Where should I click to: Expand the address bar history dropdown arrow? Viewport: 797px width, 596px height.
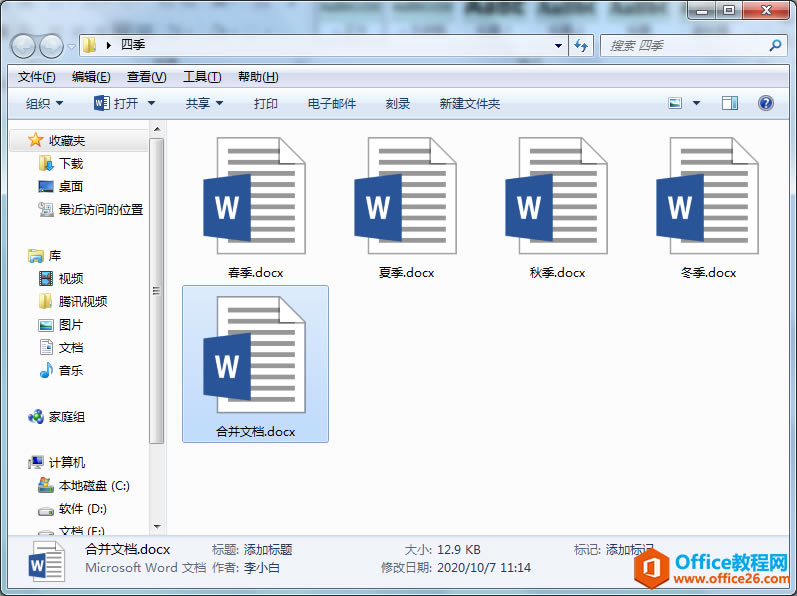tap(558, 46)
